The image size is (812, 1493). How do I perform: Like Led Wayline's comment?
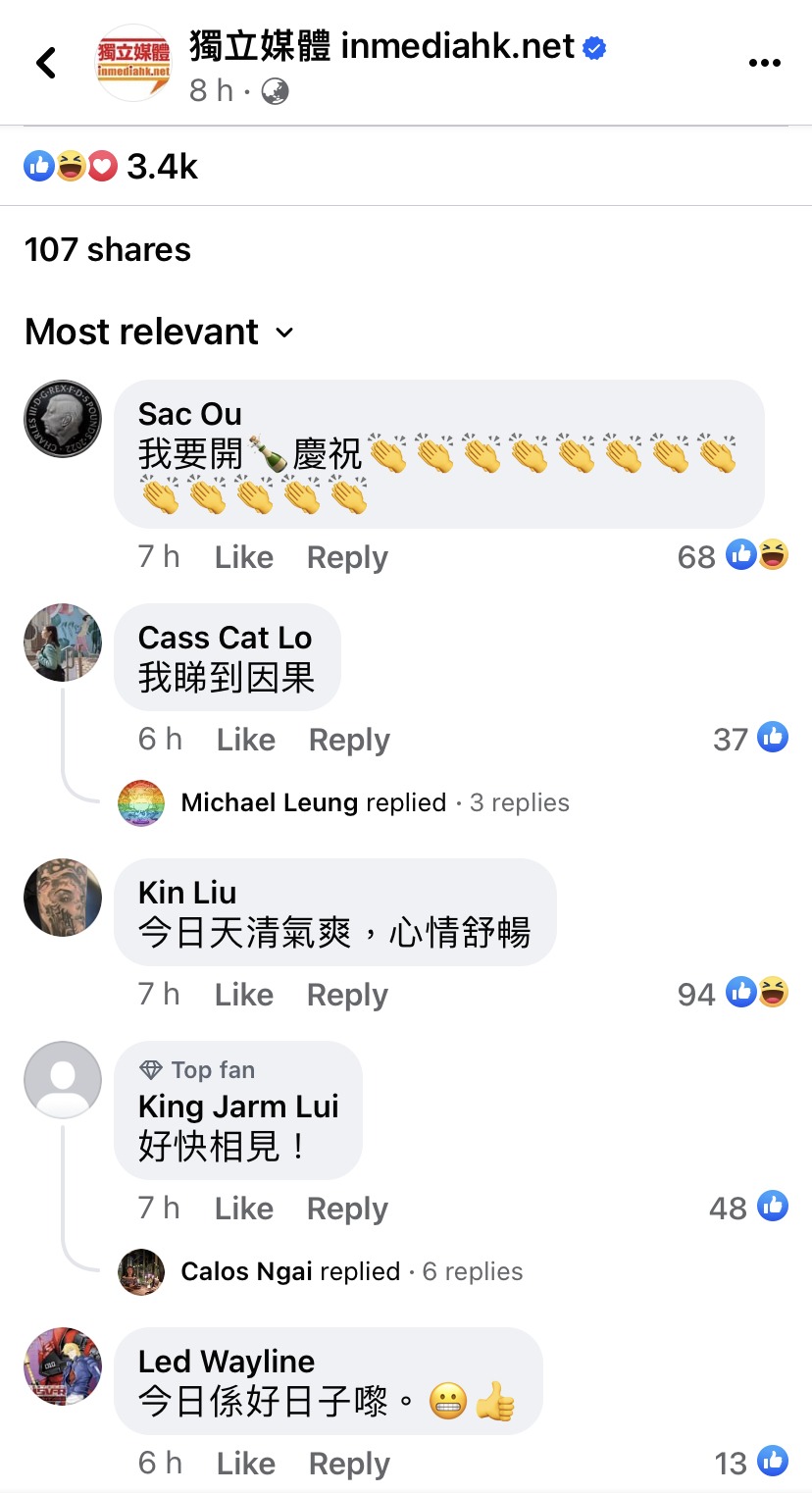pyautogui.click(x=246, y=1464)
